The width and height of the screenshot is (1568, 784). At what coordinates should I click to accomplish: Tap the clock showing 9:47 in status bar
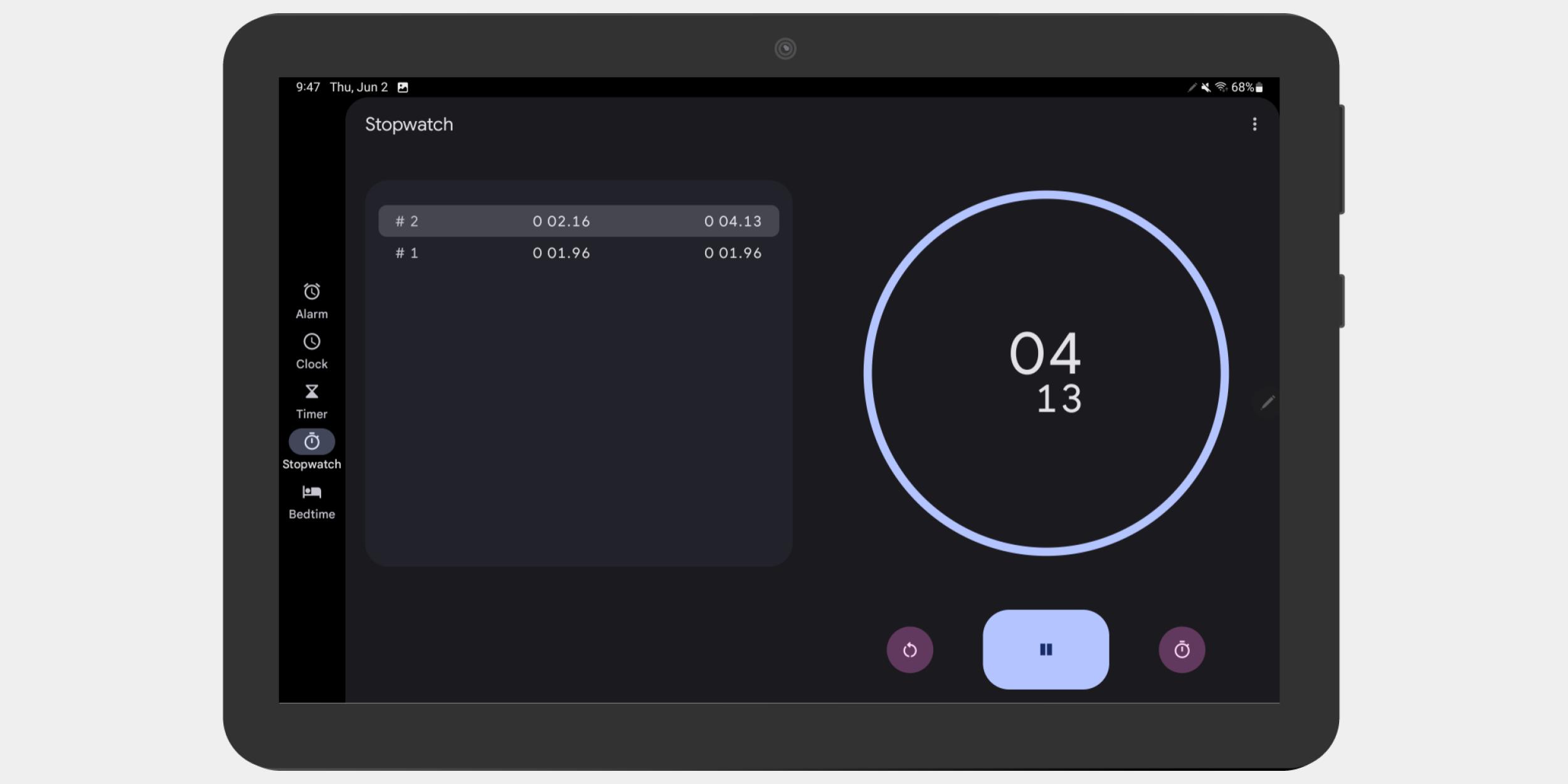(307, 87)
